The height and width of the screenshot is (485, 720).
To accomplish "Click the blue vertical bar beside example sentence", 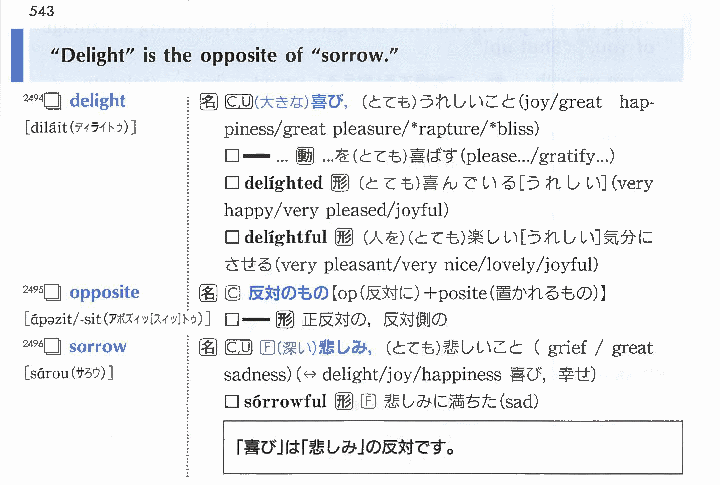I will click(x=17, y=56).
